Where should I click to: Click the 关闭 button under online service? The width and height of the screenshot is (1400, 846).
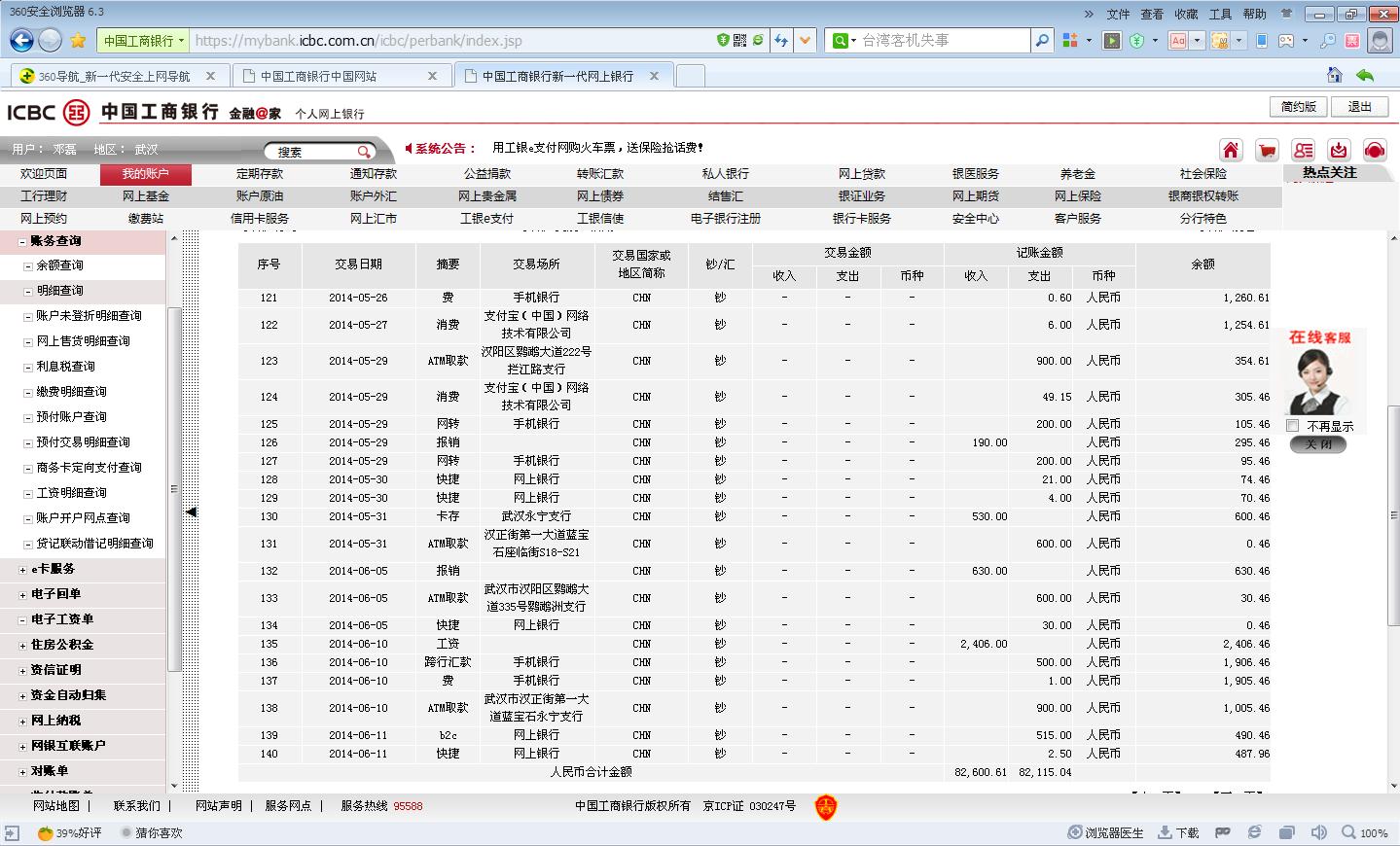tap(1318, 444)
